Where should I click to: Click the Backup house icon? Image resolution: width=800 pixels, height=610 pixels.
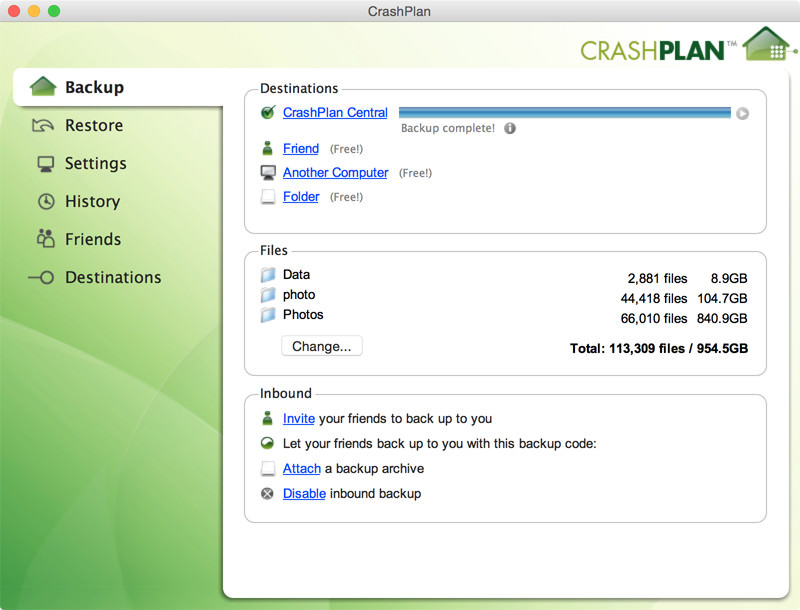pyautogui.click(x=43, y=86)
